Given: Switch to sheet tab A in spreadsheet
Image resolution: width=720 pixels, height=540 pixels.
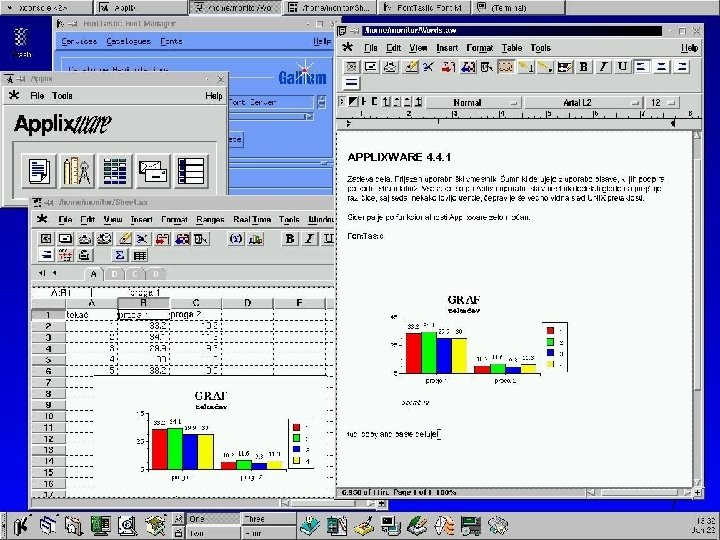Looking at the screenshot, I should tap(93, 274).
